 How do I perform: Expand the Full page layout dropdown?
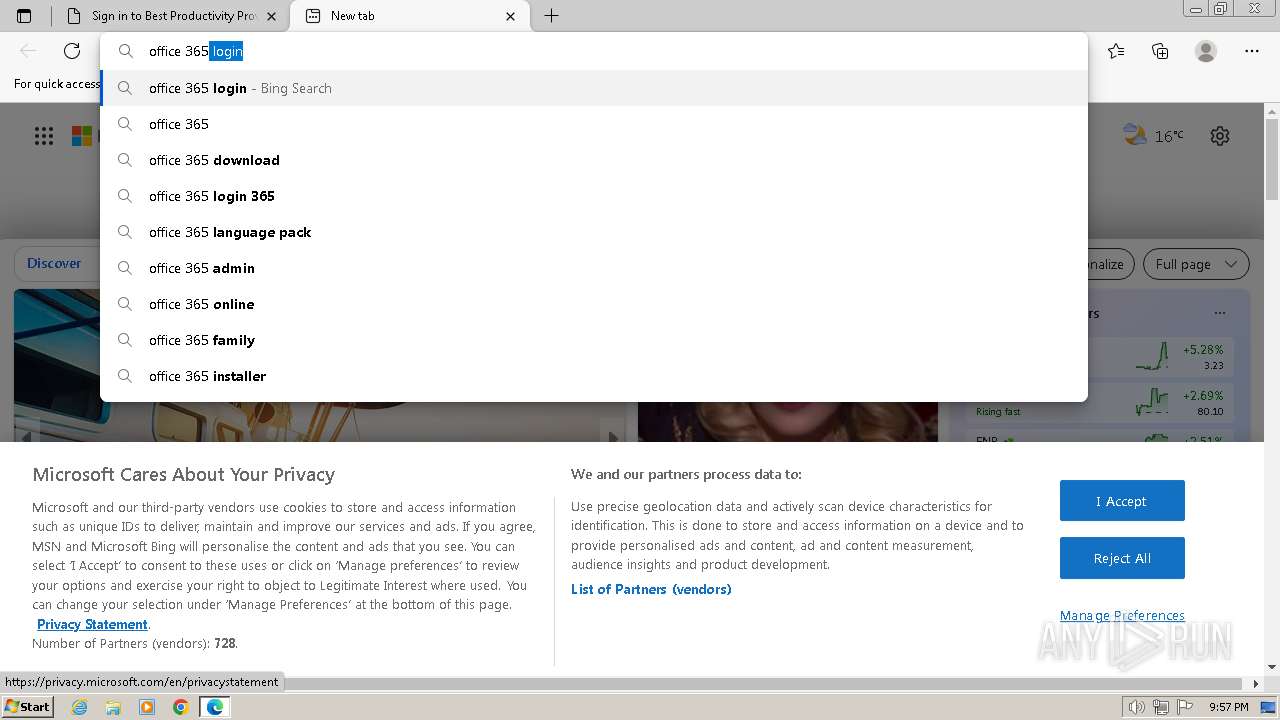point(1196,264)
